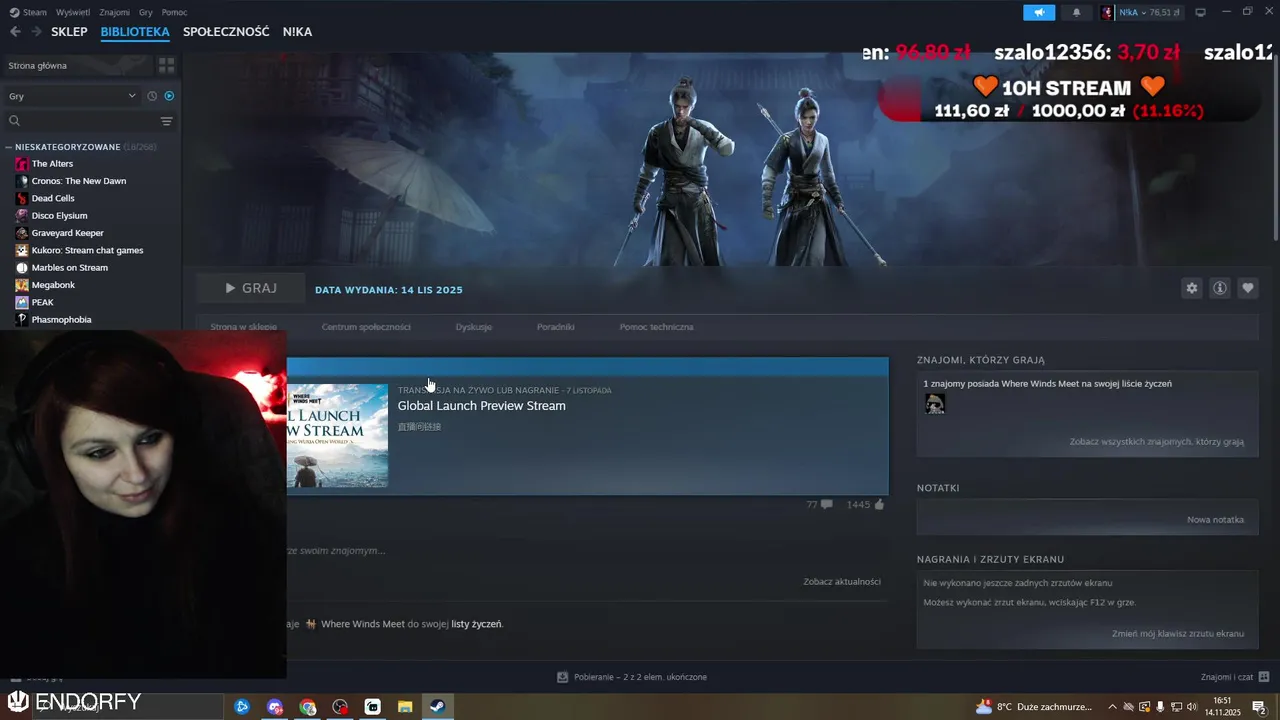Select Dead Cells in library

click(x=53, y=198)
